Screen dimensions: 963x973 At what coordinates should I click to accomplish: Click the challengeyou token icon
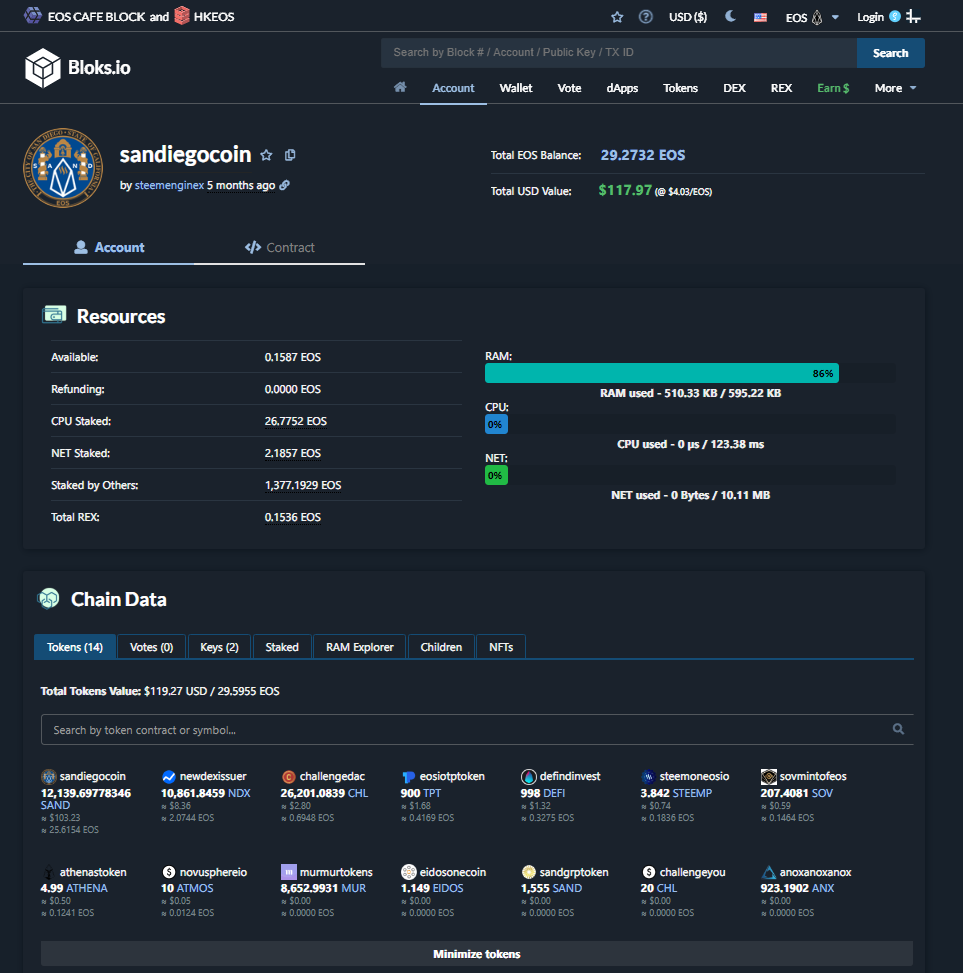click(648, 872)
